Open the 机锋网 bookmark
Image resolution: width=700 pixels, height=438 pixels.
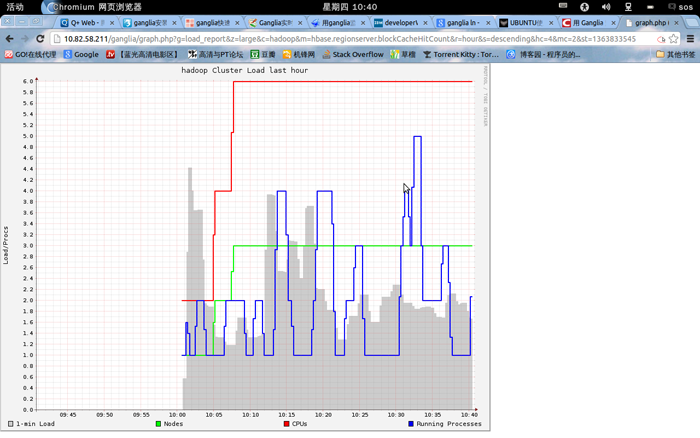pos(299,54)
